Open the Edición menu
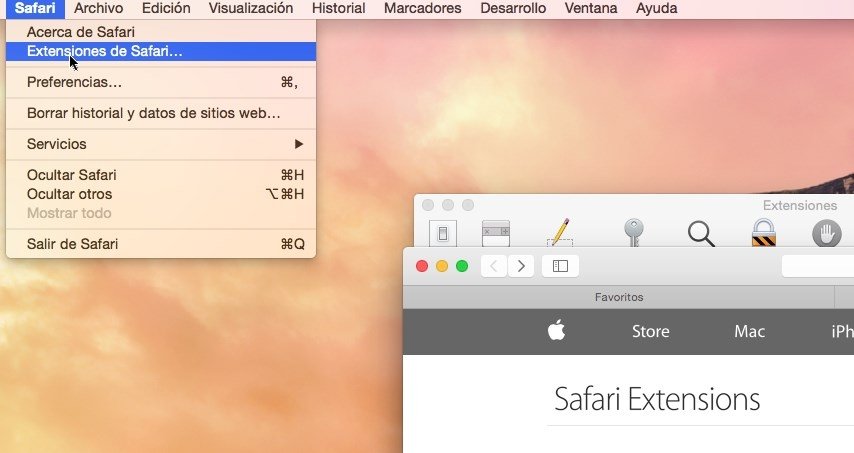Image resolution: width=854 pixels, height=453 pixels. click(166, 9)
